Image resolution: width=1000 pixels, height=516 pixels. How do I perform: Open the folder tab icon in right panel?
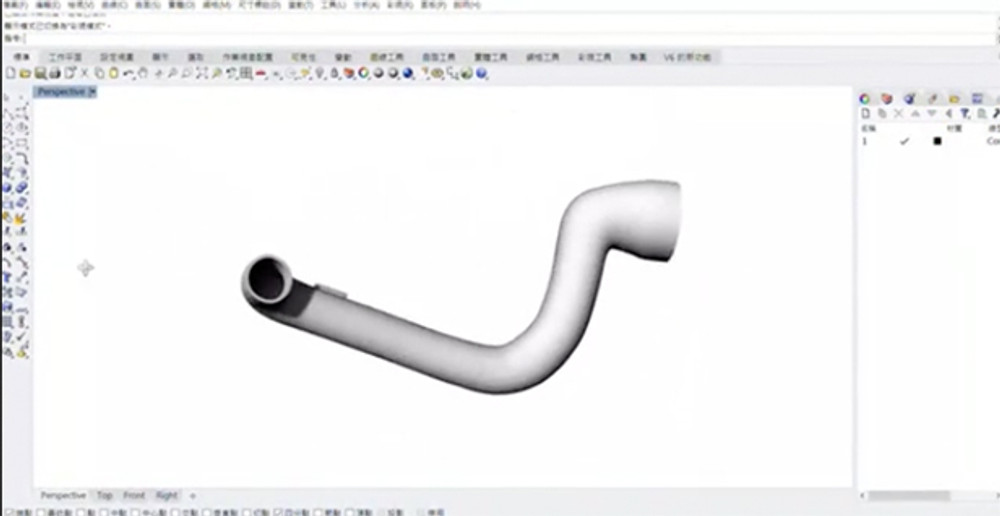[954, 99]
